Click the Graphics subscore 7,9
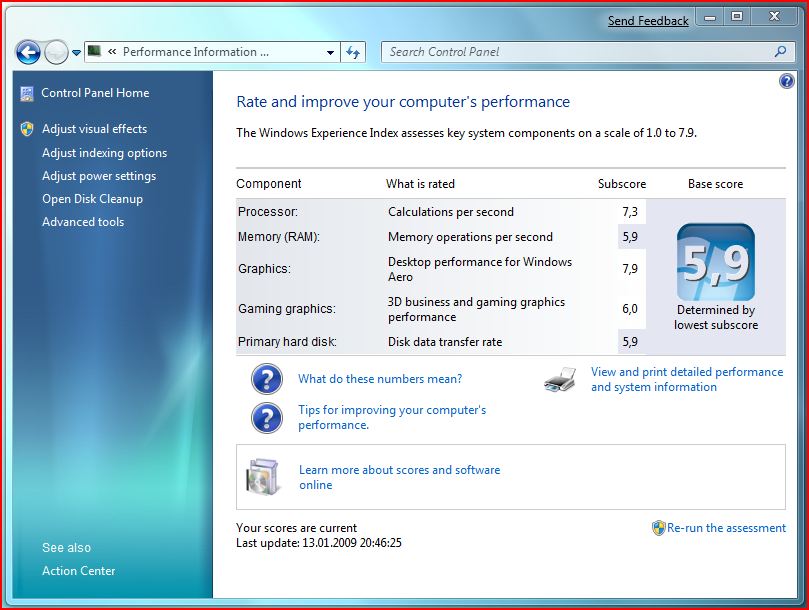 point(630,269)
